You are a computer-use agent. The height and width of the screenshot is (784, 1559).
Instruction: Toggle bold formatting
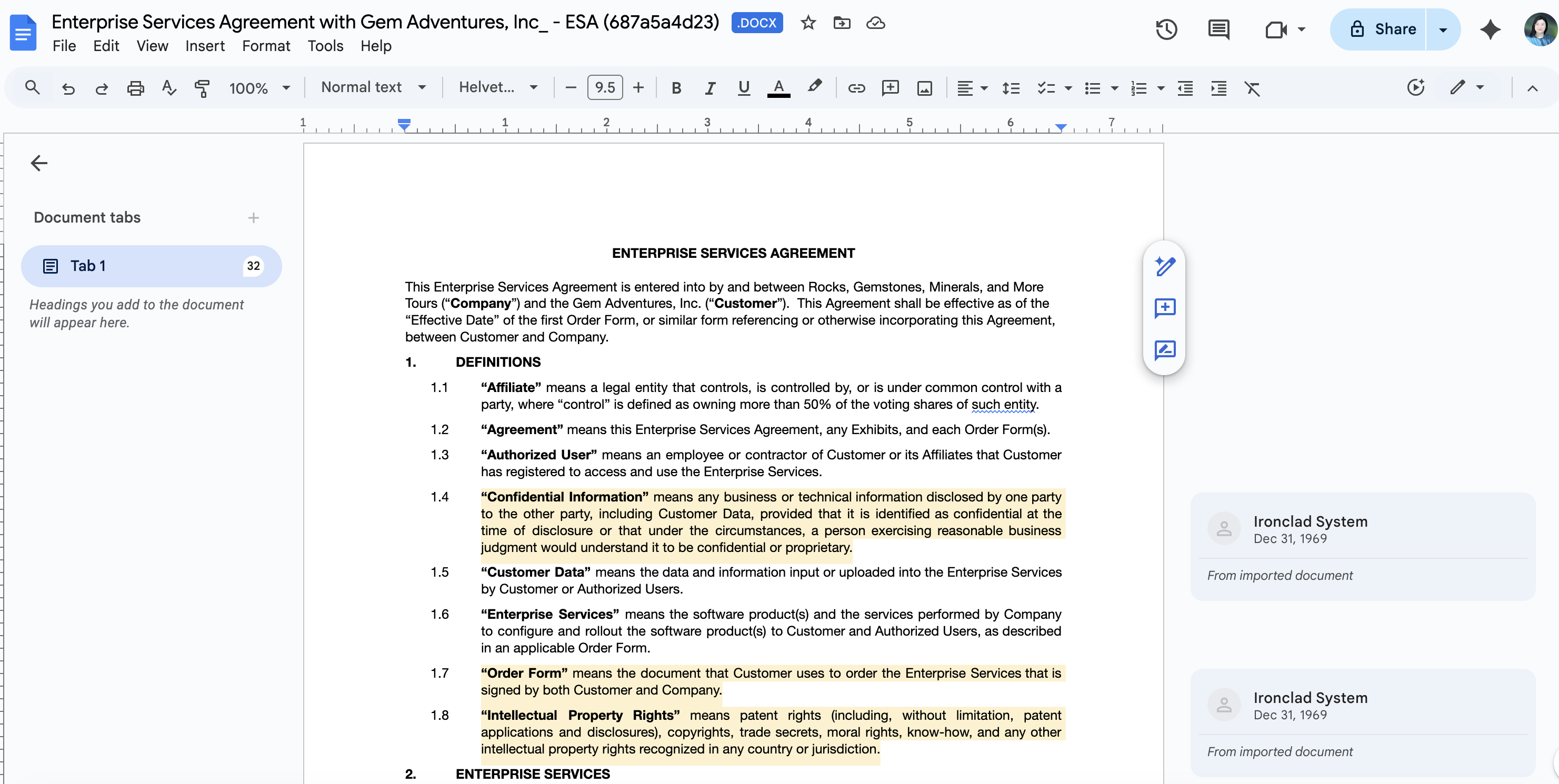(676, 88)
